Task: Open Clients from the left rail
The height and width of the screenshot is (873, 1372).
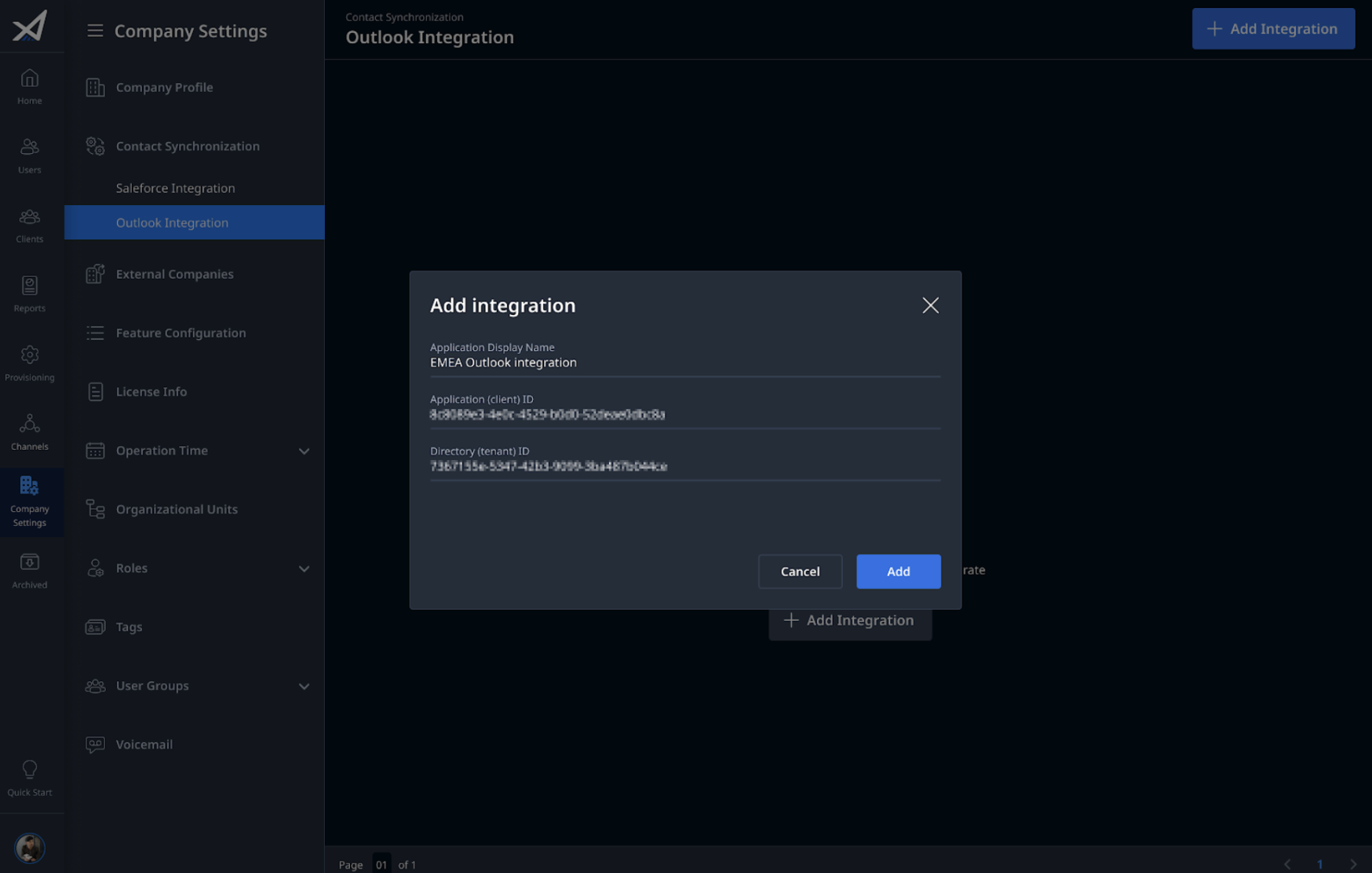Action: [x=30, y=225]
